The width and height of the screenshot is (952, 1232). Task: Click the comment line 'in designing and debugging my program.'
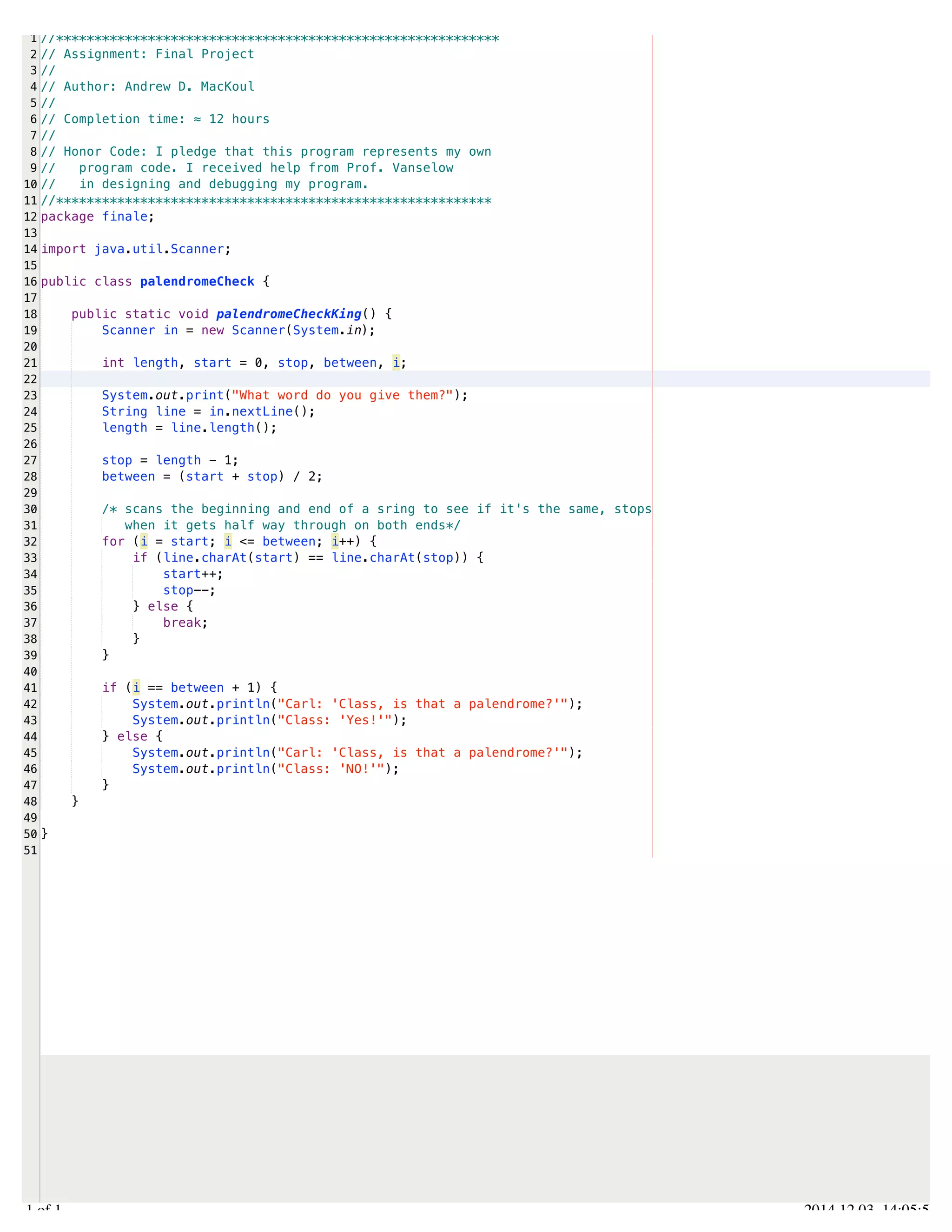coord(205,185)
